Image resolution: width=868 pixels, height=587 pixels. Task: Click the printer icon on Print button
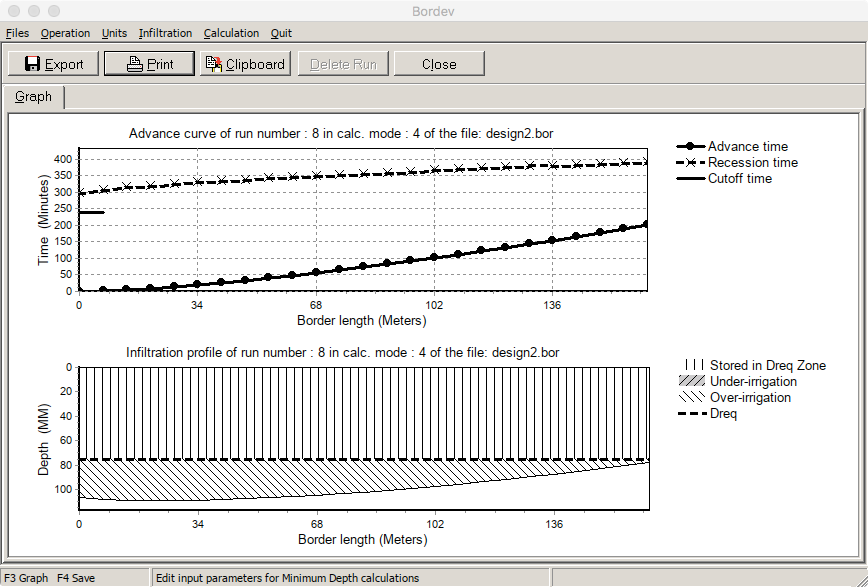[x=135, y=64]
